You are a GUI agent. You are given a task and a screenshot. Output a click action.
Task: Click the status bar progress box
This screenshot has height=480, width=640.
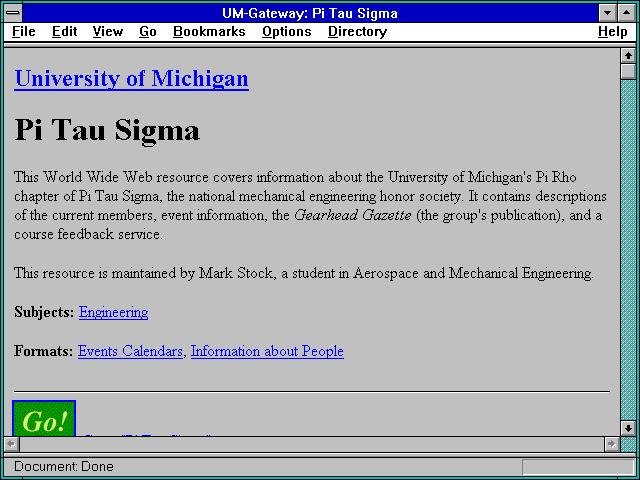pos(578,467)
